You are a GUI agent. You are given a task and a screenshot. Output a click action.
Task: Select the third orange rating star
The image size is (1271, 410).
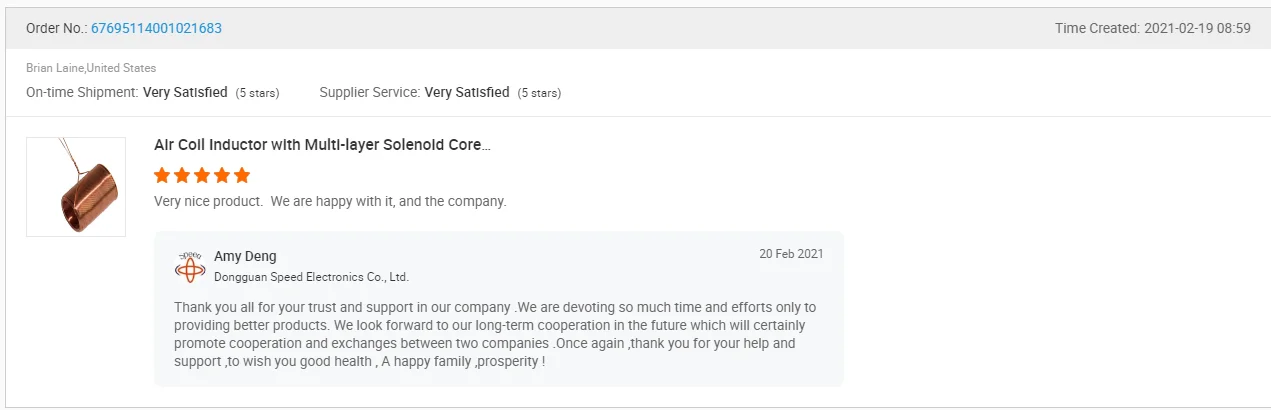pos(202,175)
